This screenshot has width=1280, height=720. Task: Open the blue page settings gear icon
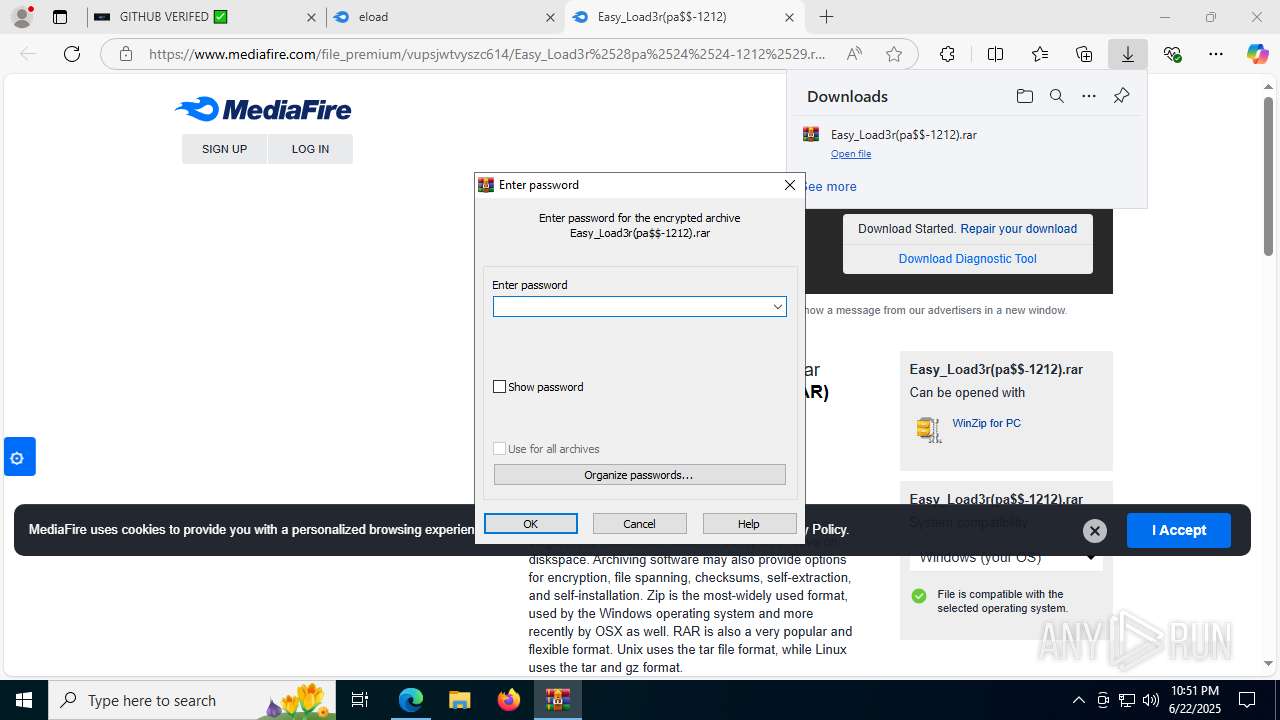pyautogui.click(x=19, y=458)
